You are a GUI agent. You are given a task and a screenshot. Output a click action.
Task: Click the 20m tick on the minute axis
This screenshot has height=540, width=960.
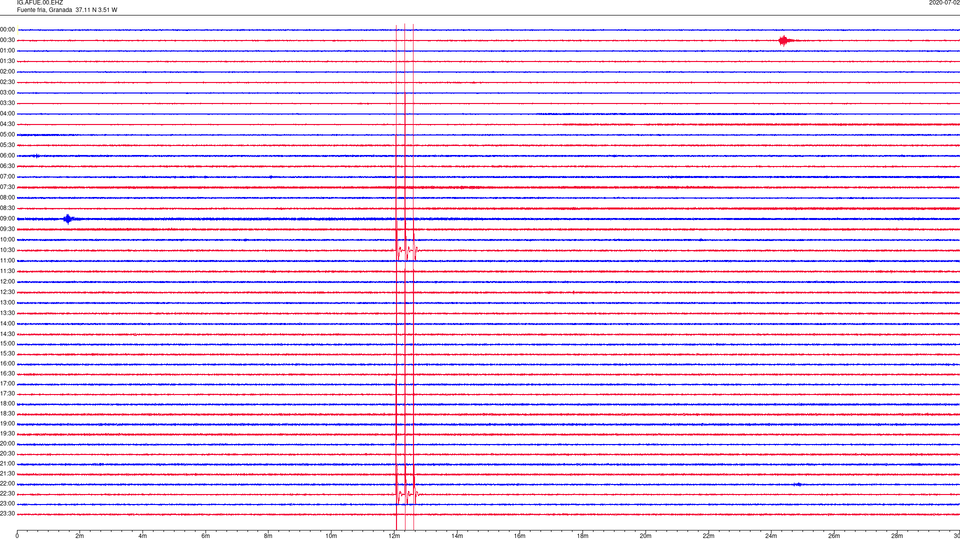tap(645, 536)
